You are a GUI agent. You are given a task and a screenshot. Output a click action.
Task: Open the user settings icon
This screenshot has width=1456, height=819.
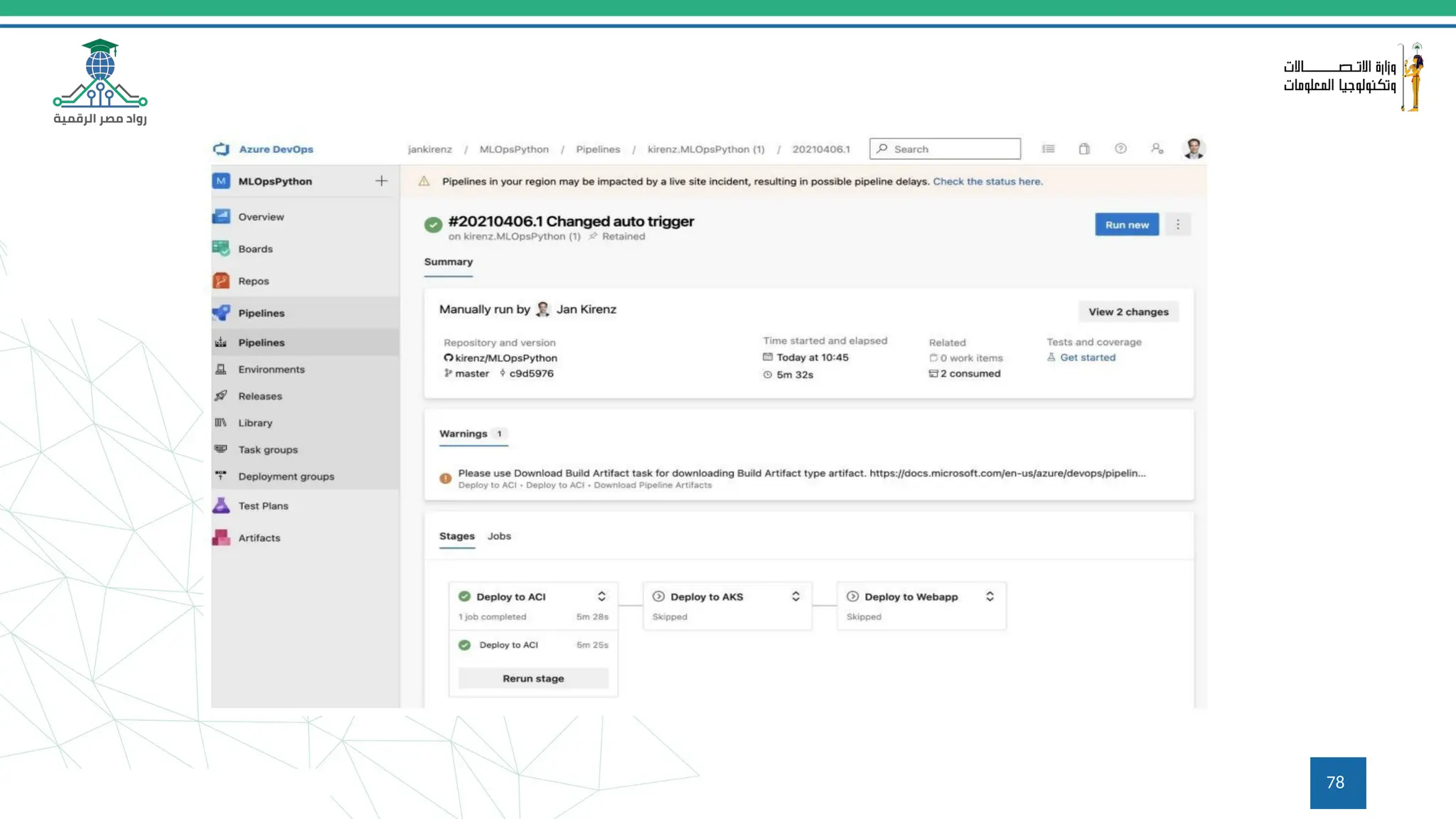point(1157,149)
